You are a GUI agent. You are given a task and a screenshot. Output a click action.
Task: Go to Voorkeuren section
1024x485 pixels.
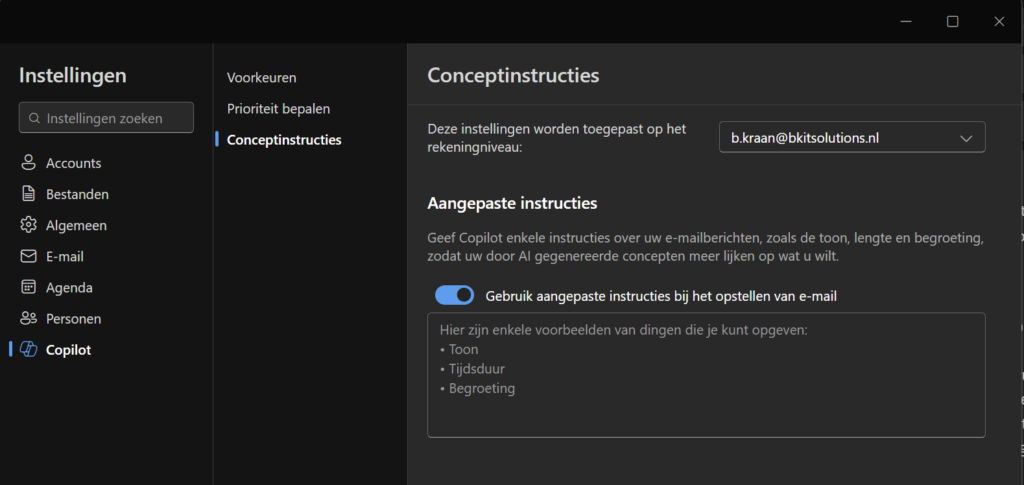tap(261, 78)
